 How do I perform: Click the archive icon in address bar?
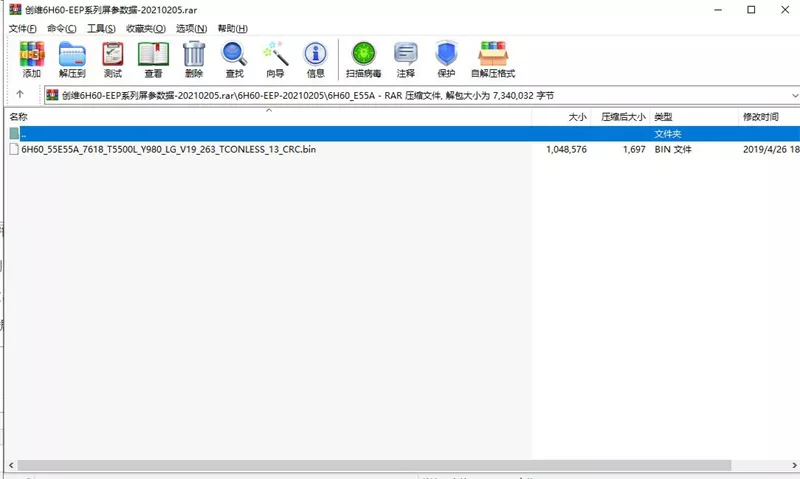pos(52,95)
